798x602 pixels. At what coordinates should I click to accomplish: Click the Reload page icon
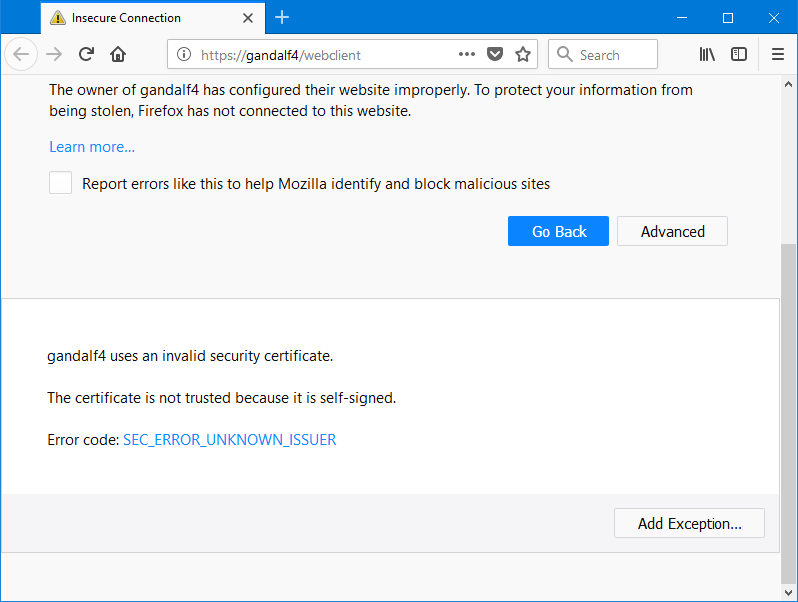tap(87, 54)
